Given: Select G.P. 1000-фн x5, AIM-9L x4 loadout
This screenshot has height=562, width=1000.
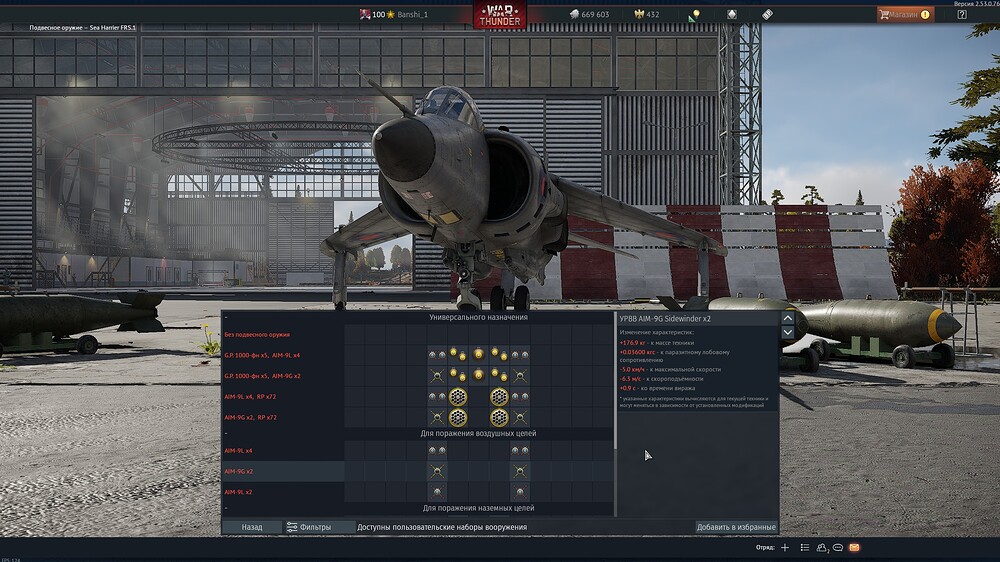Looking at the screenshot, I should click(262, 355).
